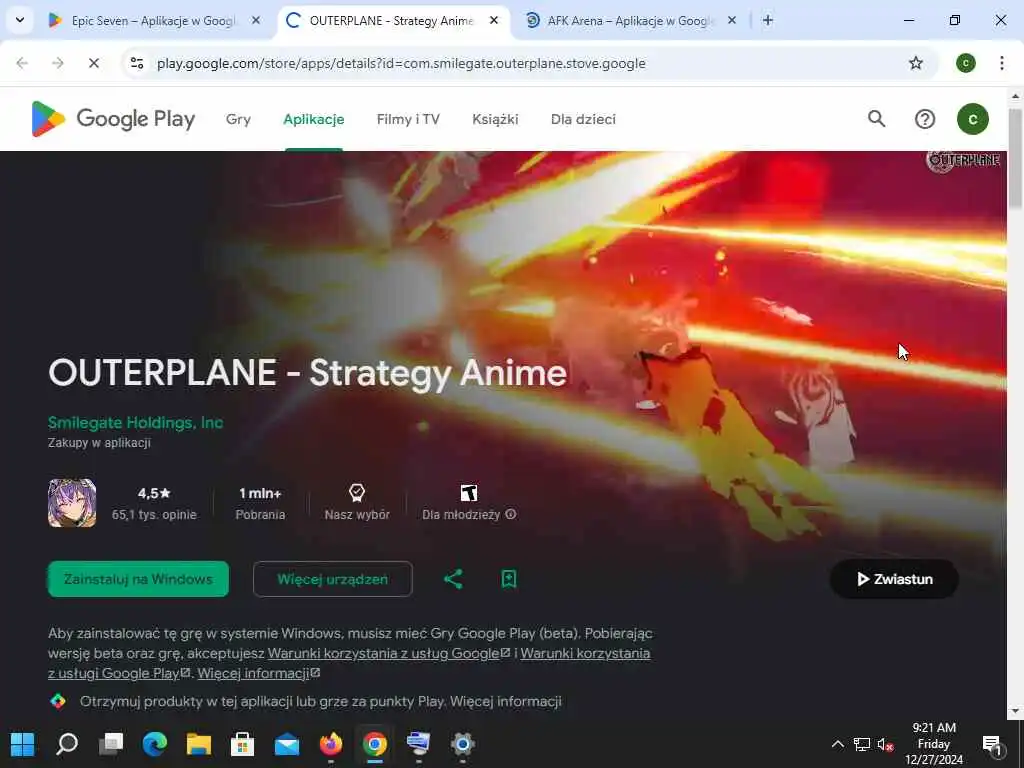This screenshot has height=768, width=1024.
Task: Open the notification center icon
Action: tap(993, 744)
